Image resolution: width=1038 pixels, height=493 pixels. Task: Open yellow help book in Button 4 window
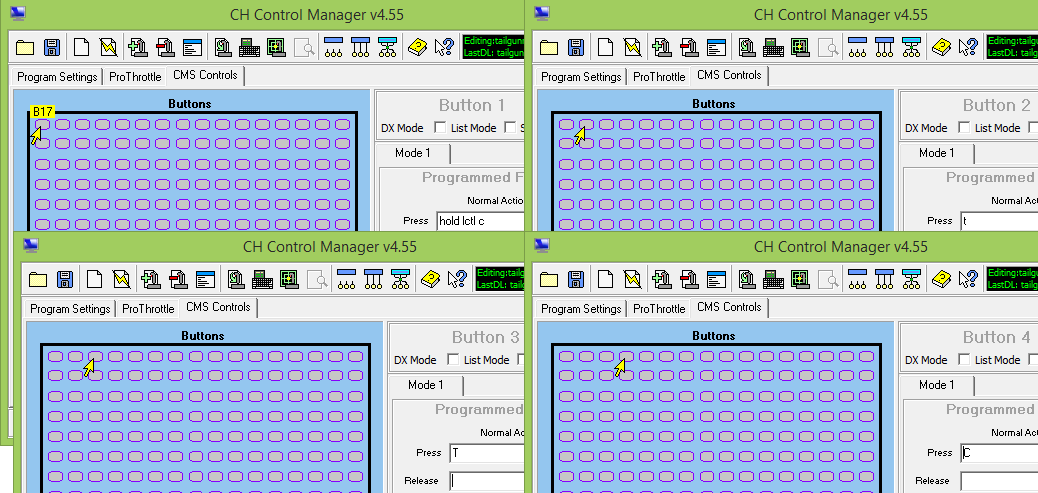click(x=941, y=279)
